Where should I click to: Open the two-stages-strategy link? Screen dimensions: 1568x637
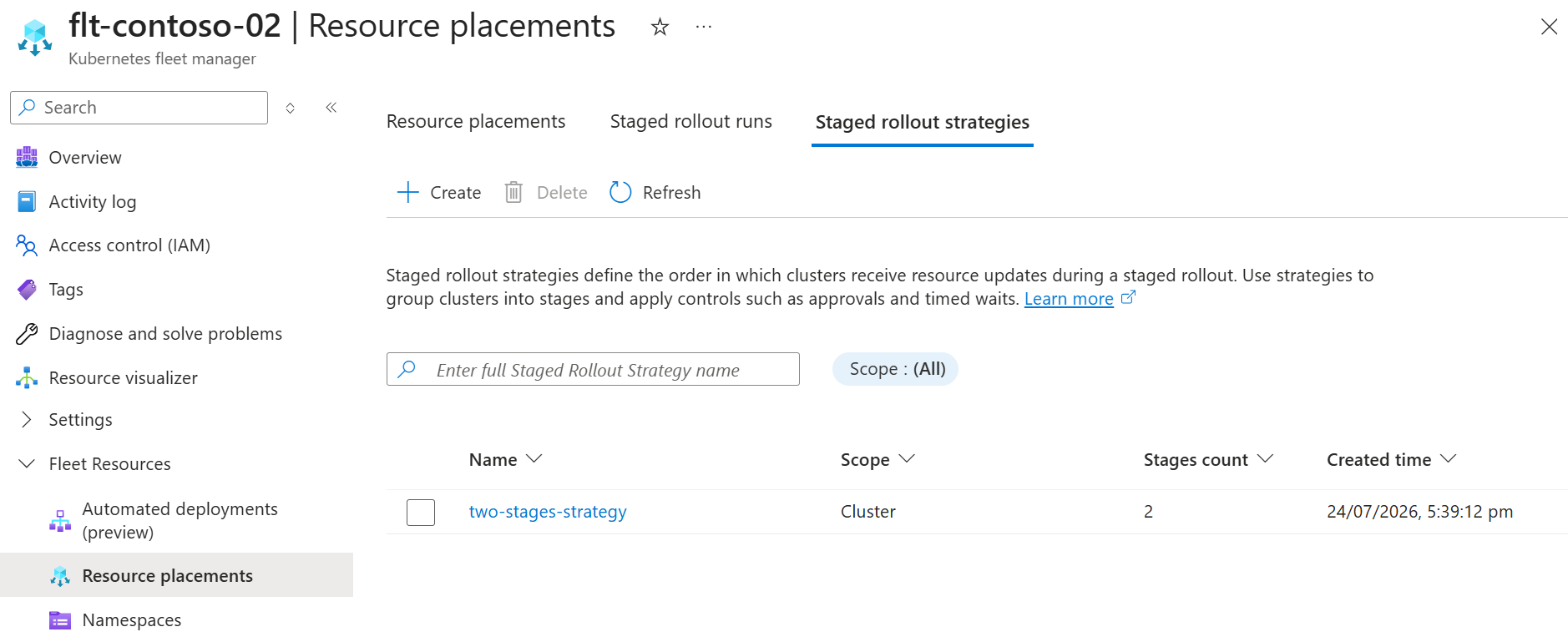(548, 512)
